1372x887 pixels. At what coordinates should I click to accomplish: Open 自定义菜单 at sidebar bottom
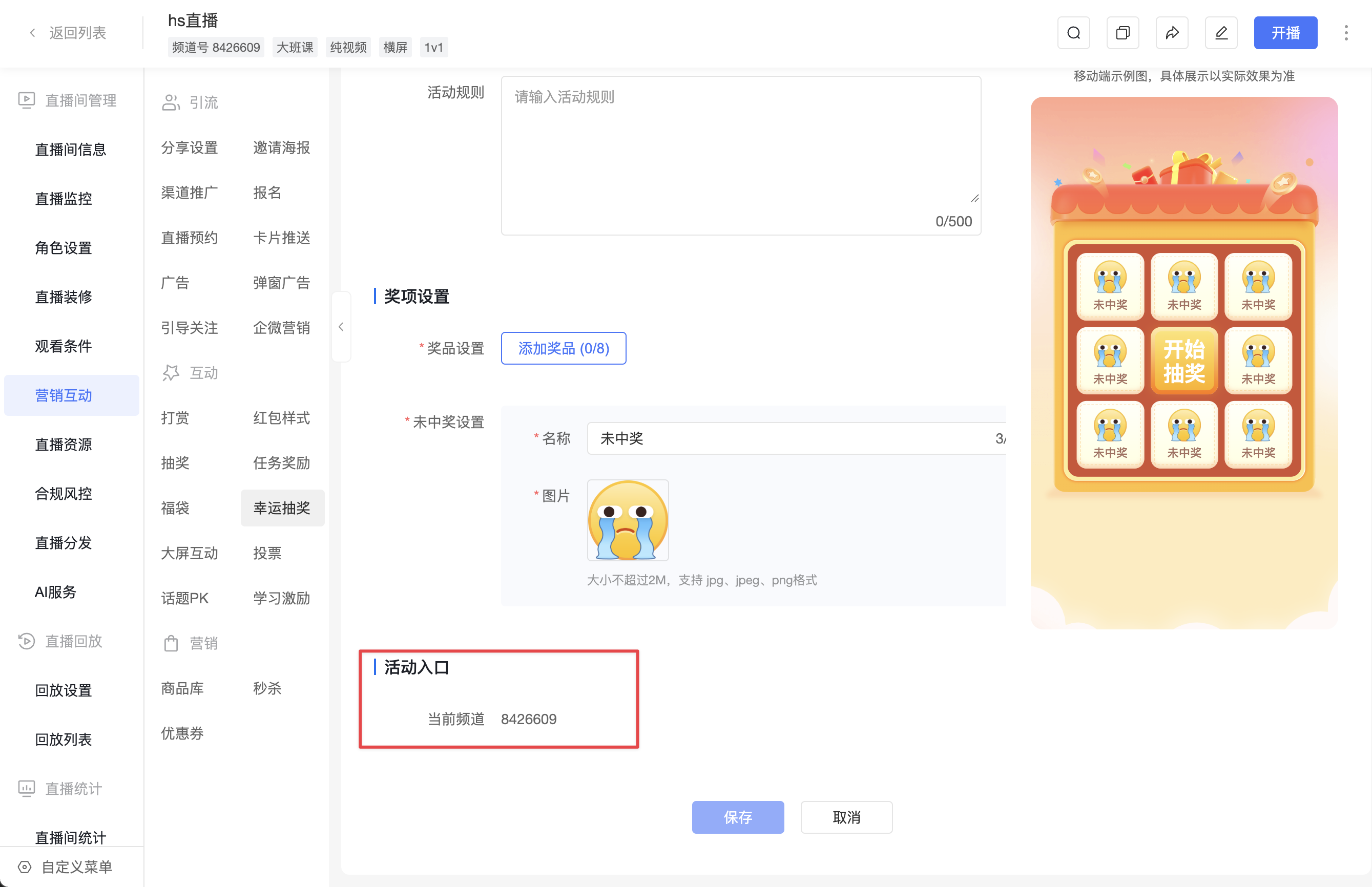click(x=77, y=867)
